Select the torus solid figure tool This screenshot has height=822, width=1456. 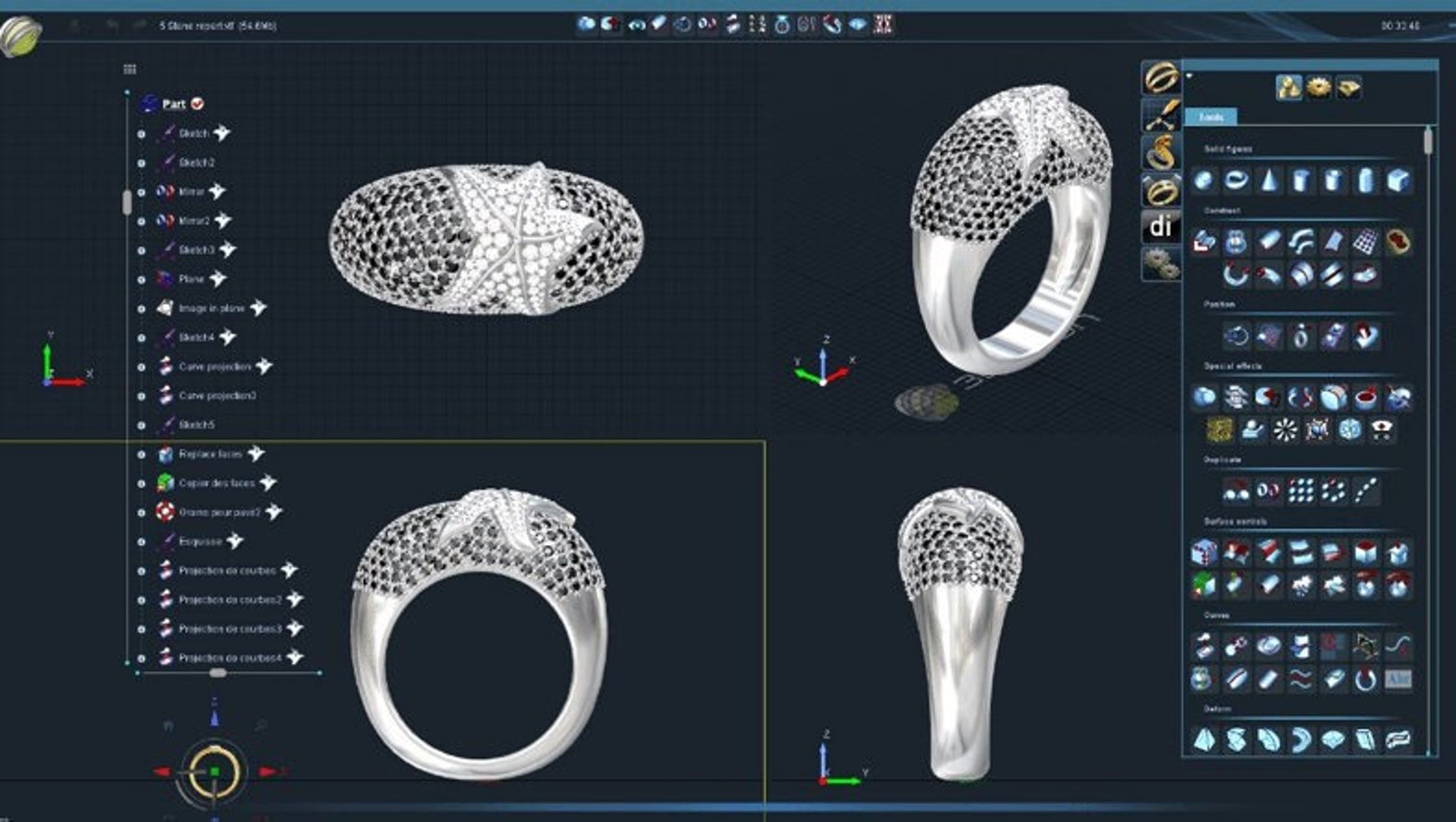1237,180
